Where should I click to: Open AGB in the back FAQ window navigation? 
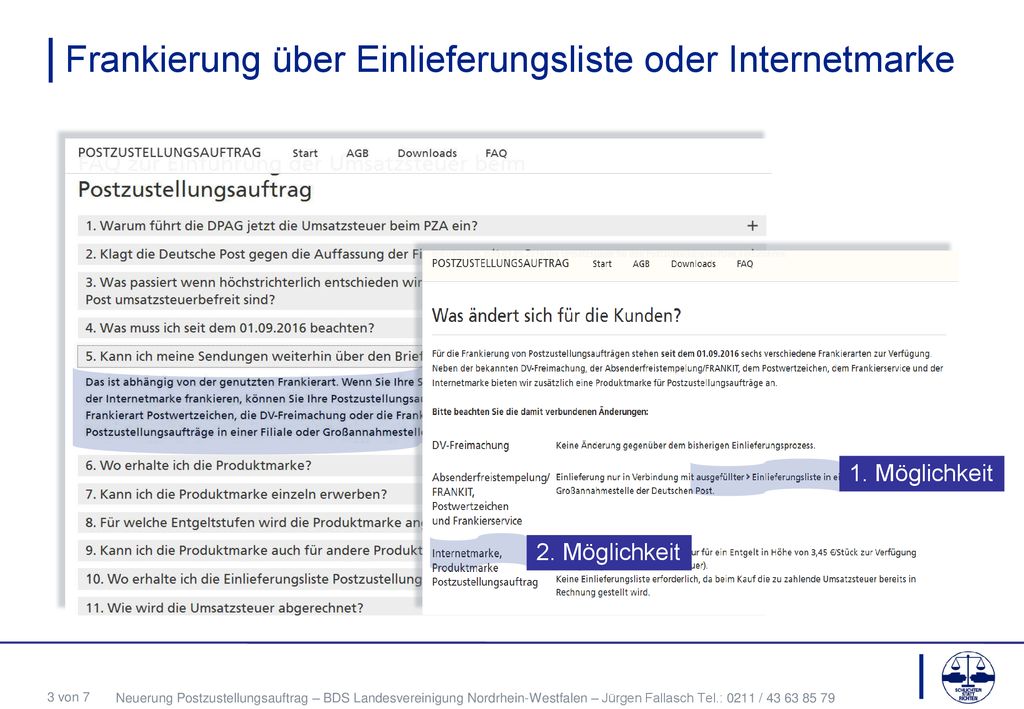[357, 153]
